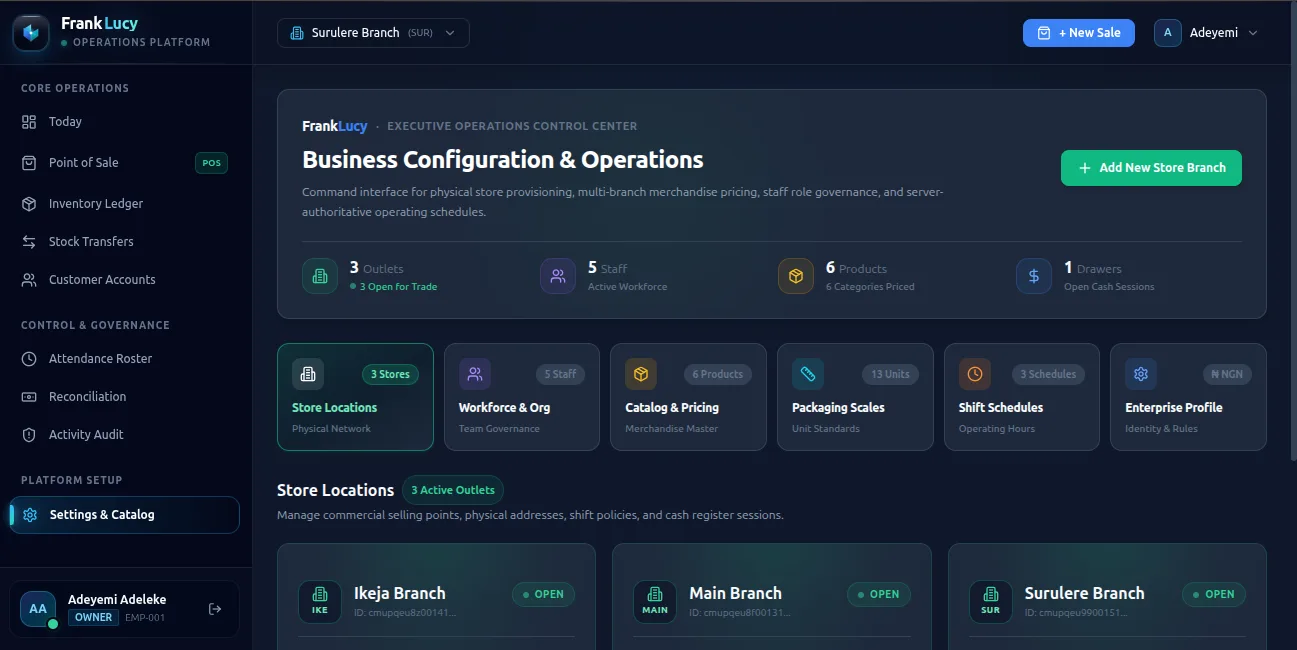Click the Ikeja Branch OPEN status badge
This screenshot has width=1297, height=650.
[542, 594]
